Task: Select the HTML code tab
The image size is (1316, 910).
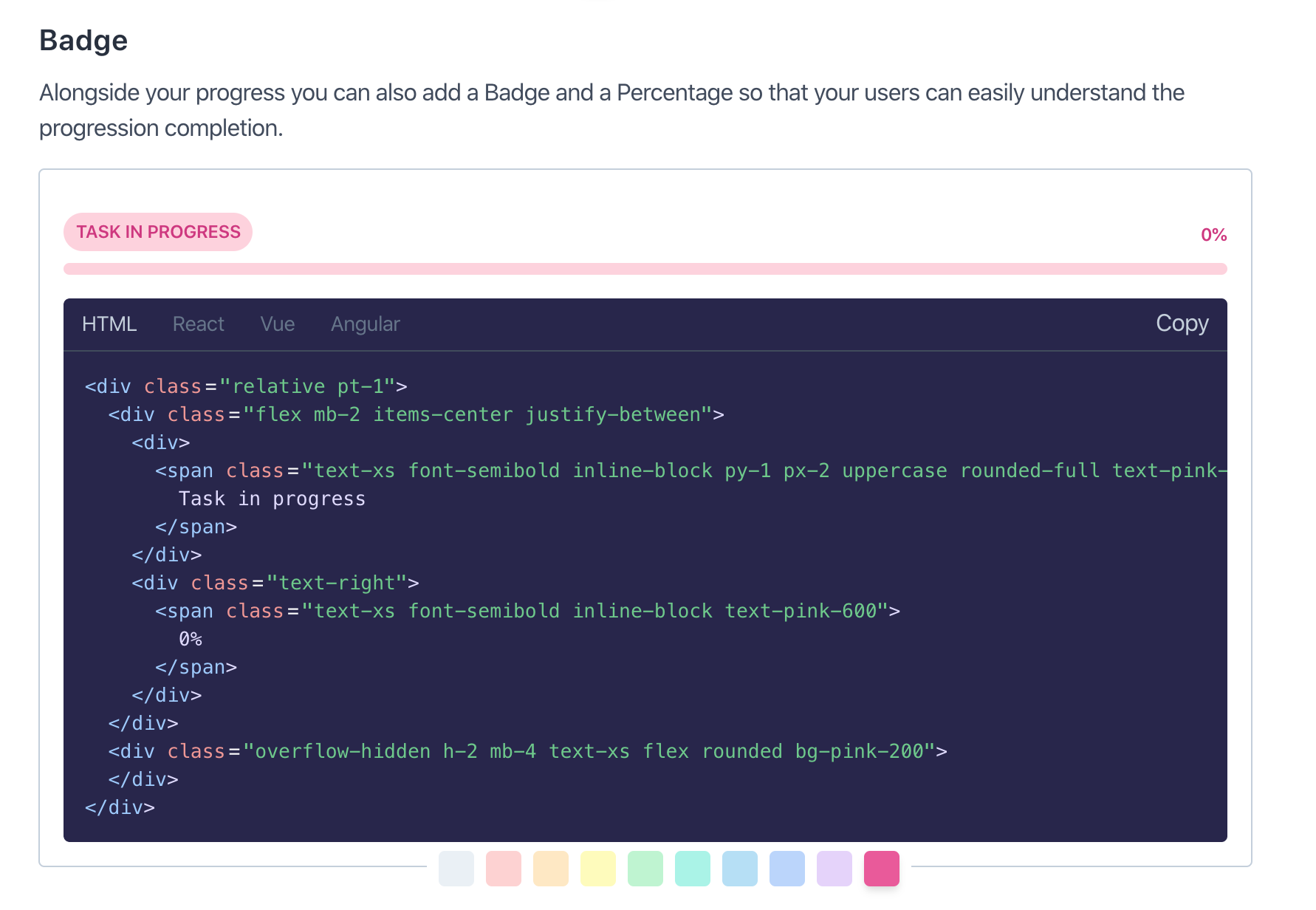Action: tap(109, 324)
